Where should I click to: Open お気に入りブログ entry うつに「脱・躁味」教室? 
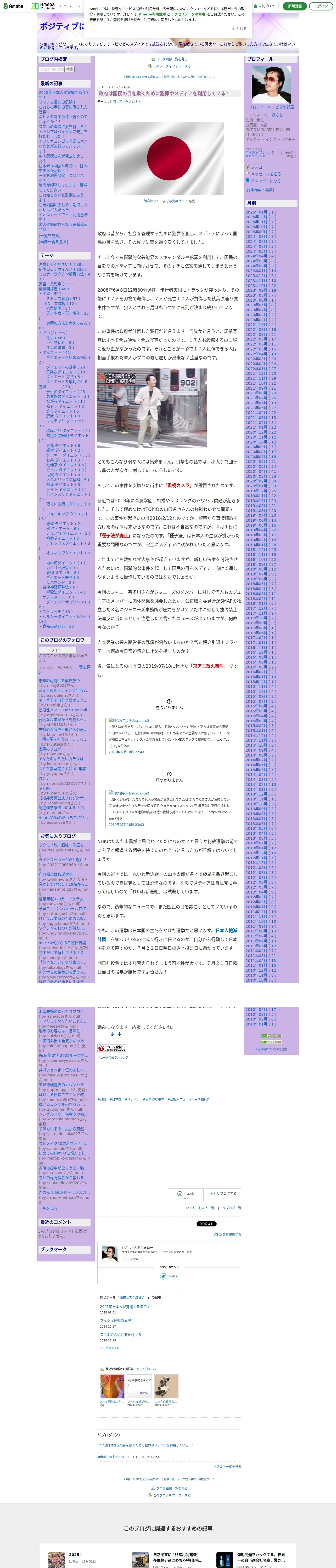63,845
